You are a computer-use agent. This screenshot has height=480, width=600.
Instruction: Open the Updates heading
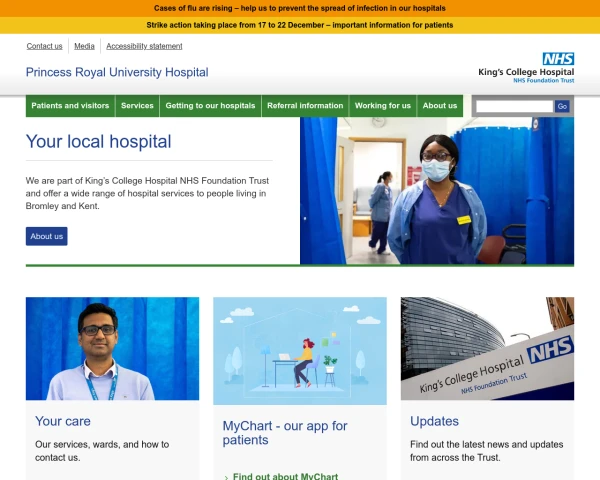434,421
